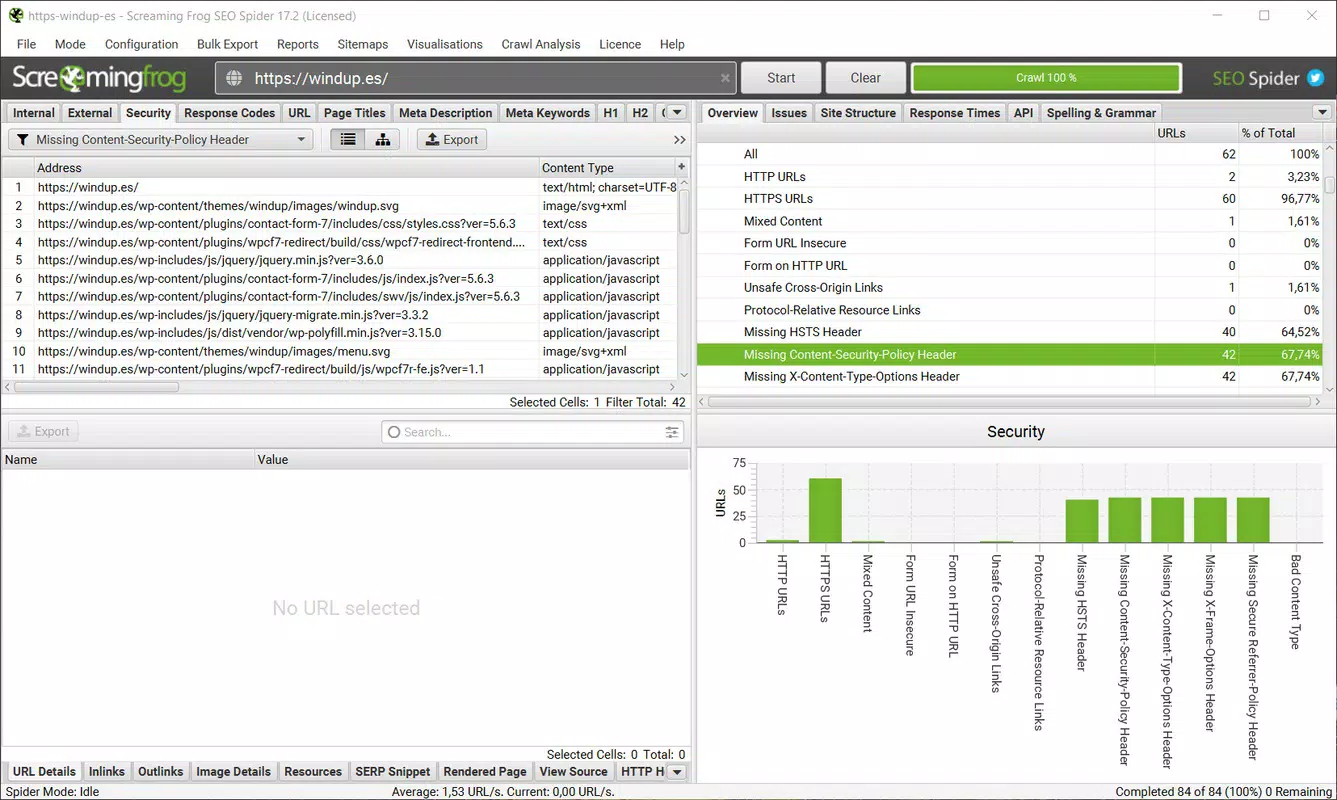Open the Configuration menu
The height and width of the screenshot is (800, 1337).
pos(142,44)
